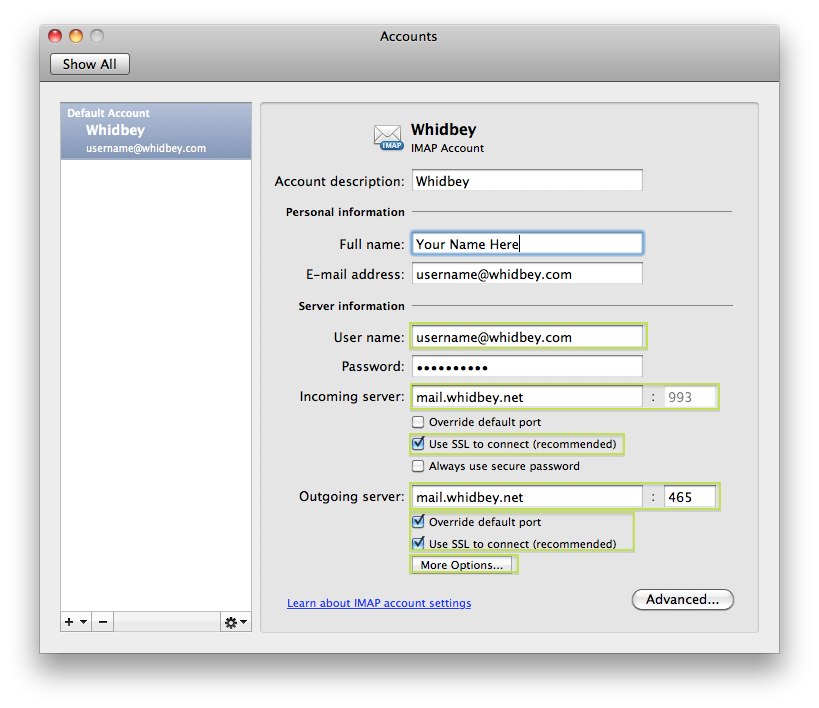Image resolution: width=819 pixels, height=708 pixels.
Task: Click the Password field
Action: point(527,366)
